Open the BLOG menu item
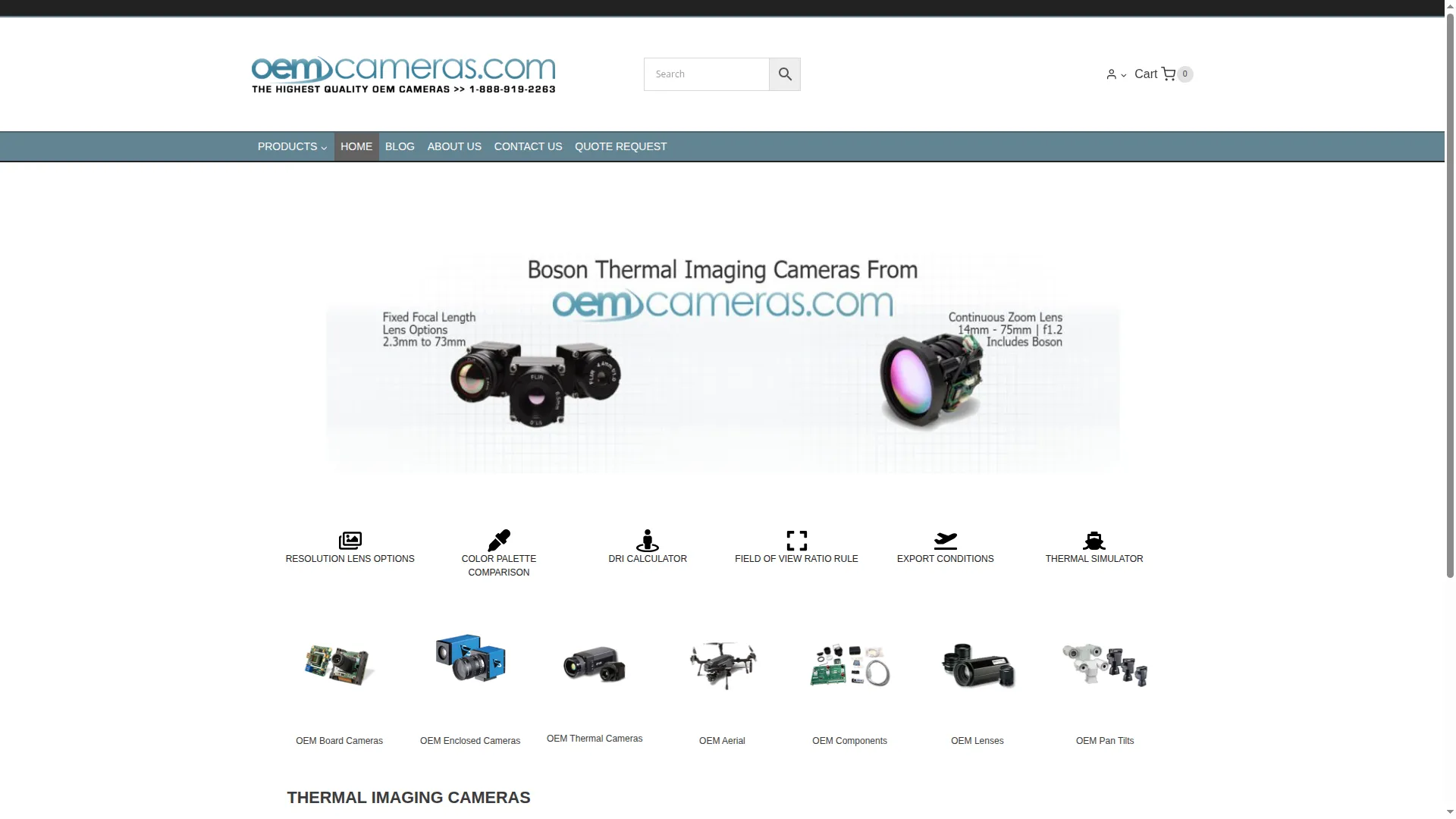The height and width of the screenshot is (819, 1456). point(400,146)
